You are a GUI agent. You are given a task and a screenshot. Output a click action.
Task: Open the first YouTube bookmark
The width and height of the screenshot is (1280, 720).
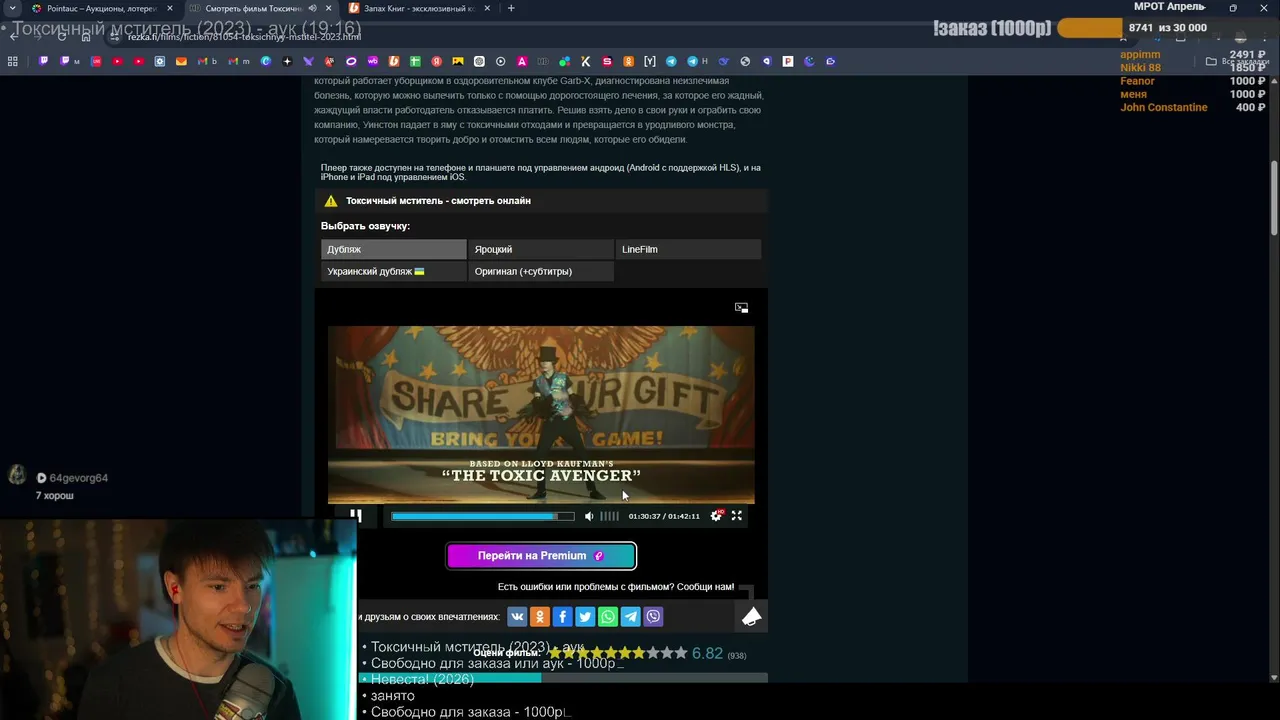click(117, 61)
